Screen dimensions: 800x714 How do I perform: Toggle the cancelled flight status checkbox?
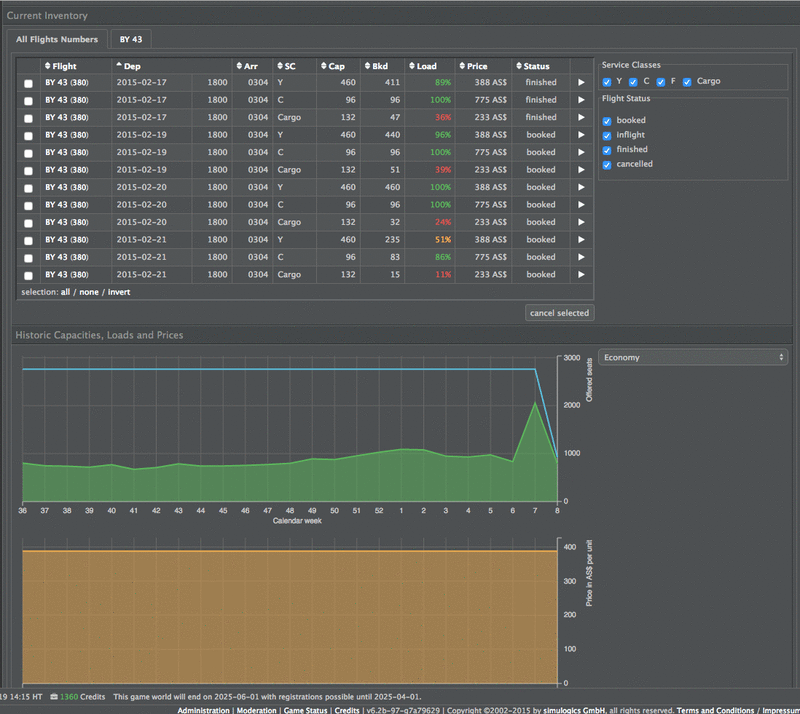(x=607, y=164)
